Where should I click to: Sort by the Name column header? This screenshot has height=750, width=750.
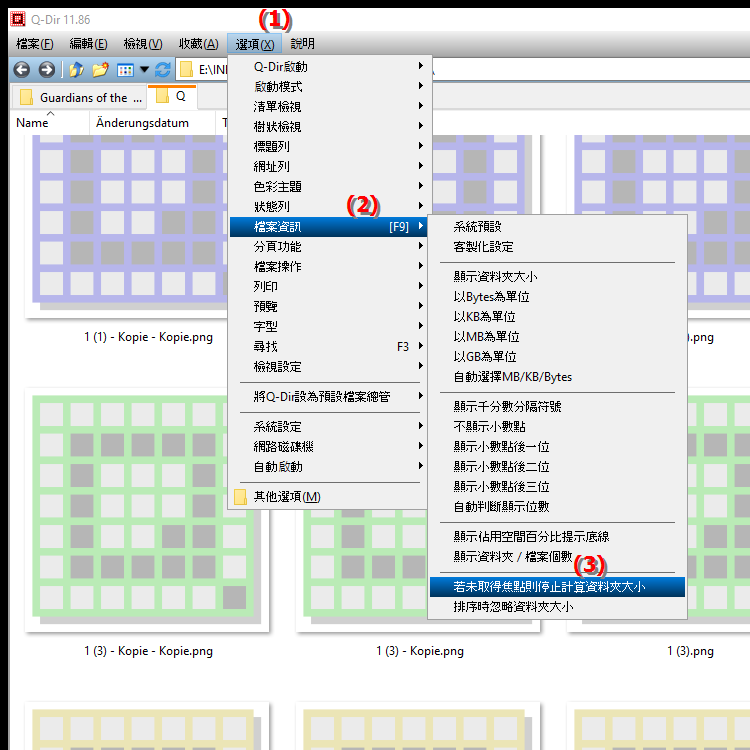click(50, 123)
